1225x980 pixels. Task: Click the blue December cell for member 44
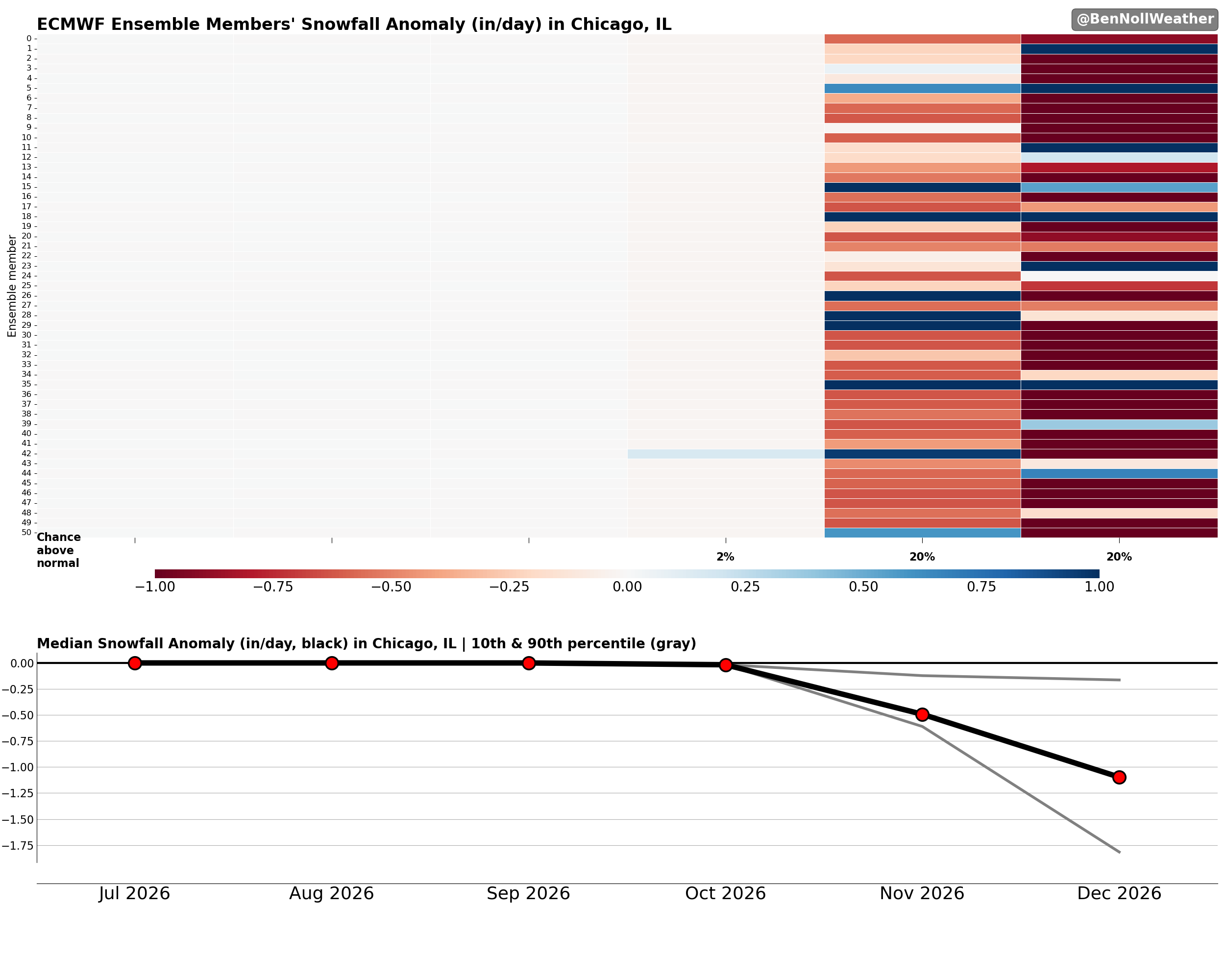click(x=1119, y=474)
